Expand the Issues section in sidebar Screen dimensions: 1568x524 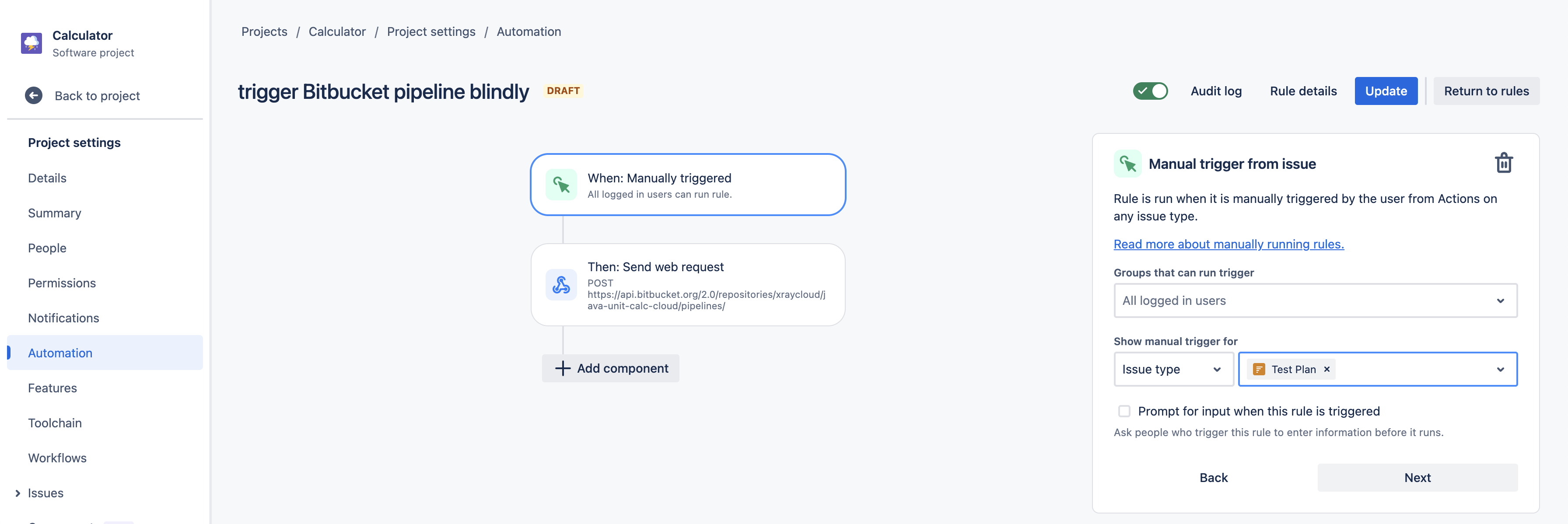pyautogui.click(x=17, y=493)
